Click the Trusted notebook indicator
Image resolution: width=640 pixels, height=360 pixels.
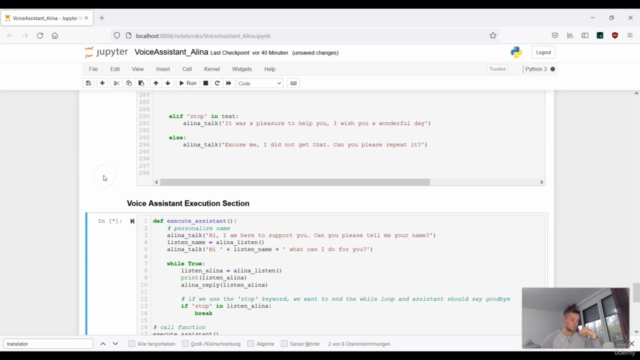tap(497, 69)
